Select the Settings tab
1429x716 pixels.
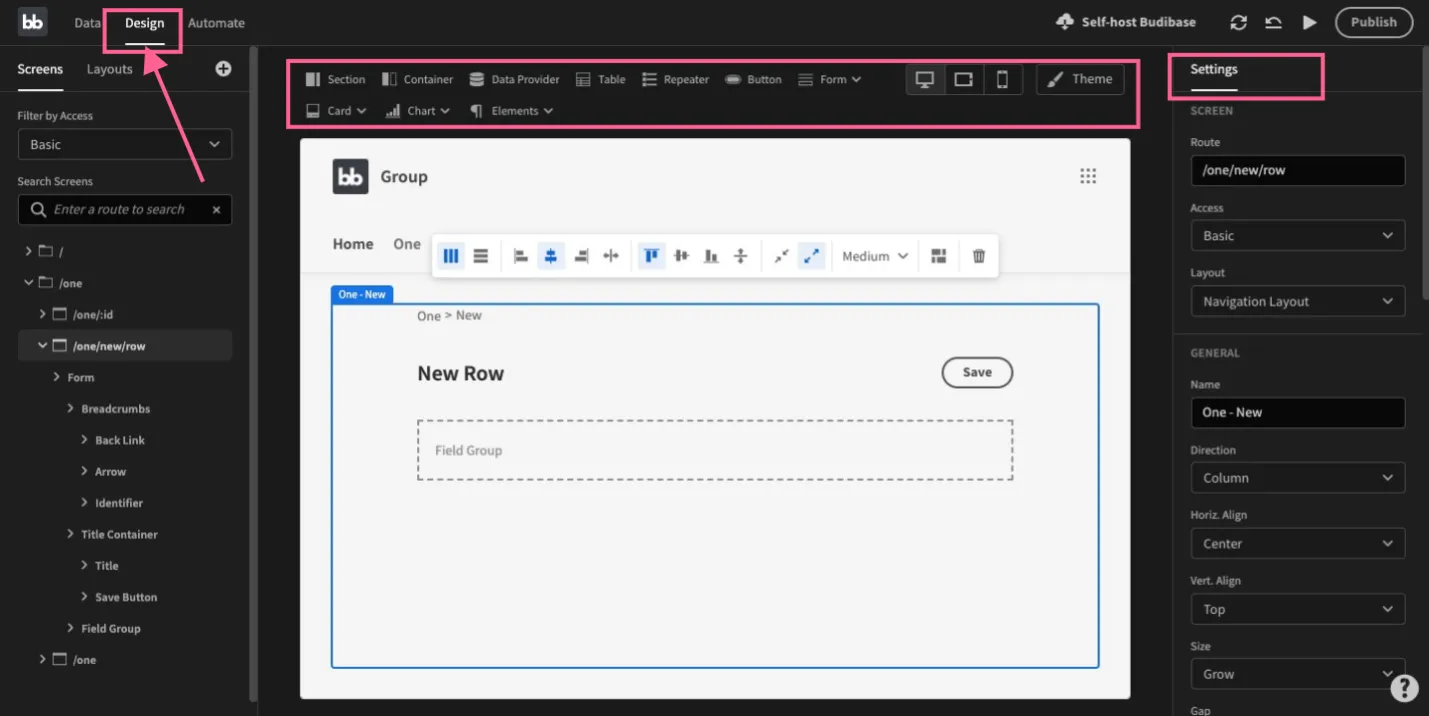(x=1214, y=69)
